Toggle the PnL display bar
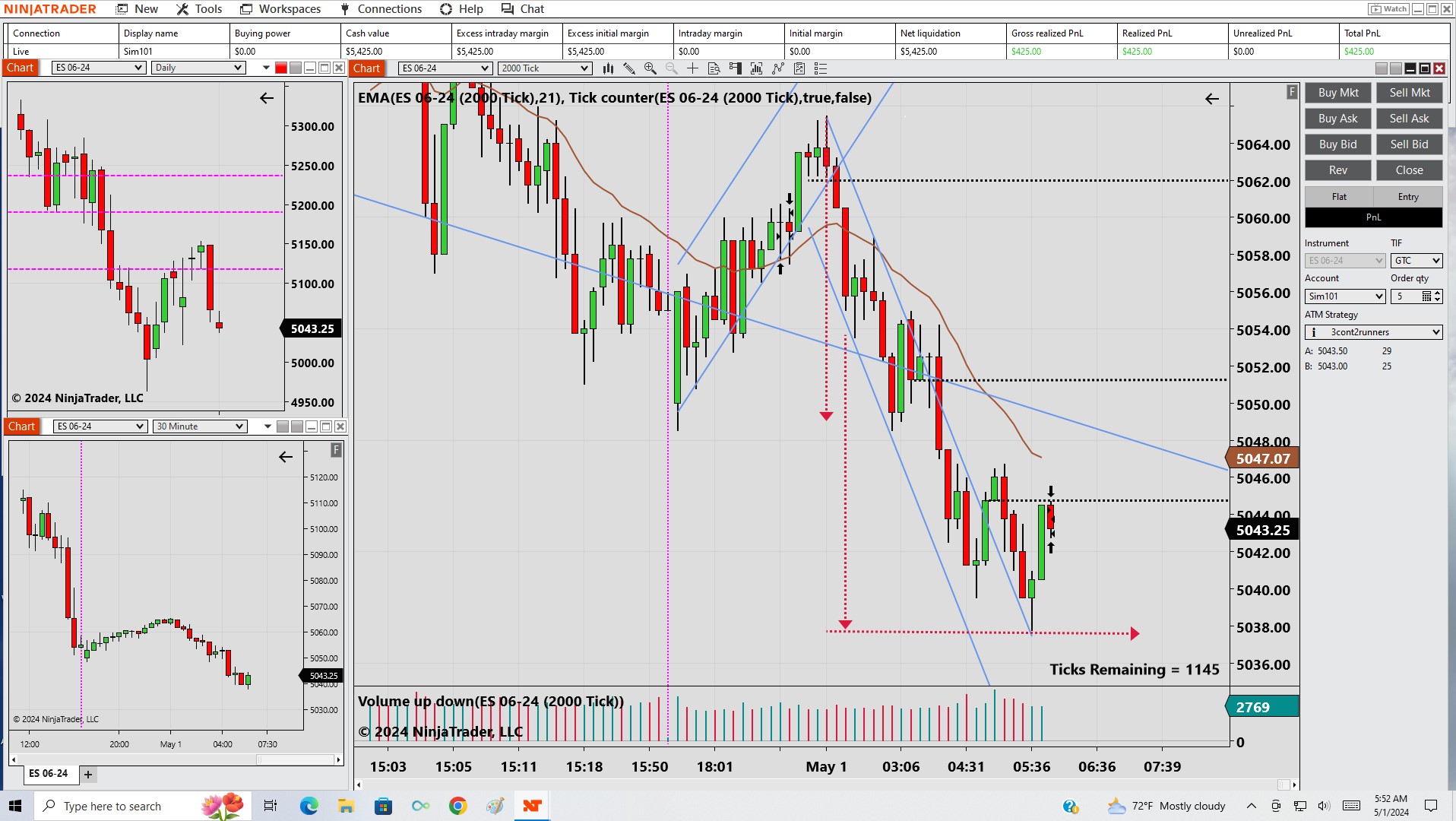Screen dimensions: 1456x821 (1373, 217)
